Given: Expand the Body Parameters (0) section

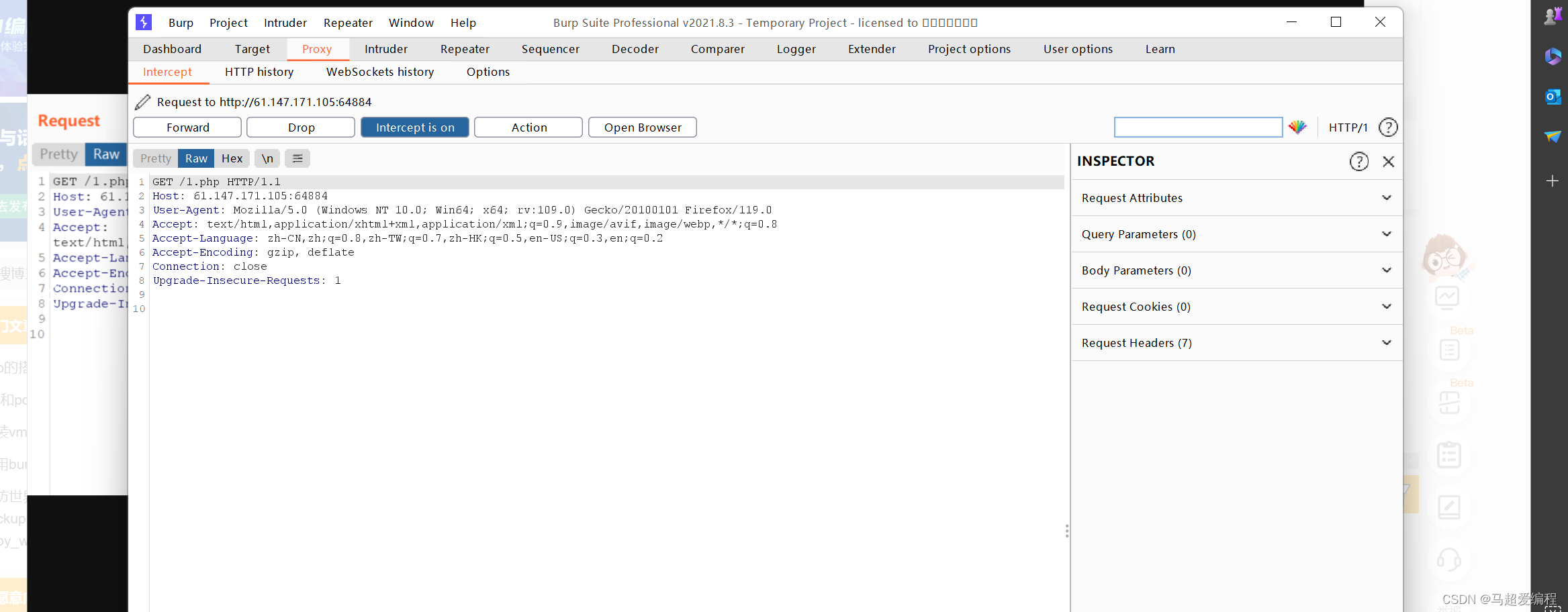Looking at the screenshot, I should (1236, 270).
